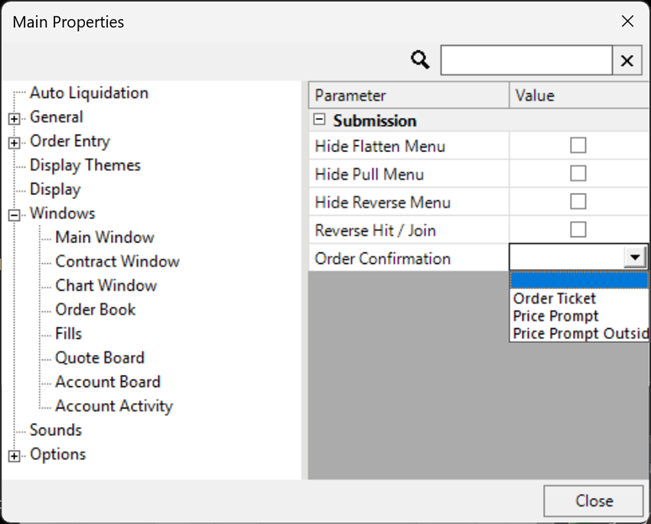Enable Reverse Hit / Join checkbox
651x524 pixels.
[578, 230]
